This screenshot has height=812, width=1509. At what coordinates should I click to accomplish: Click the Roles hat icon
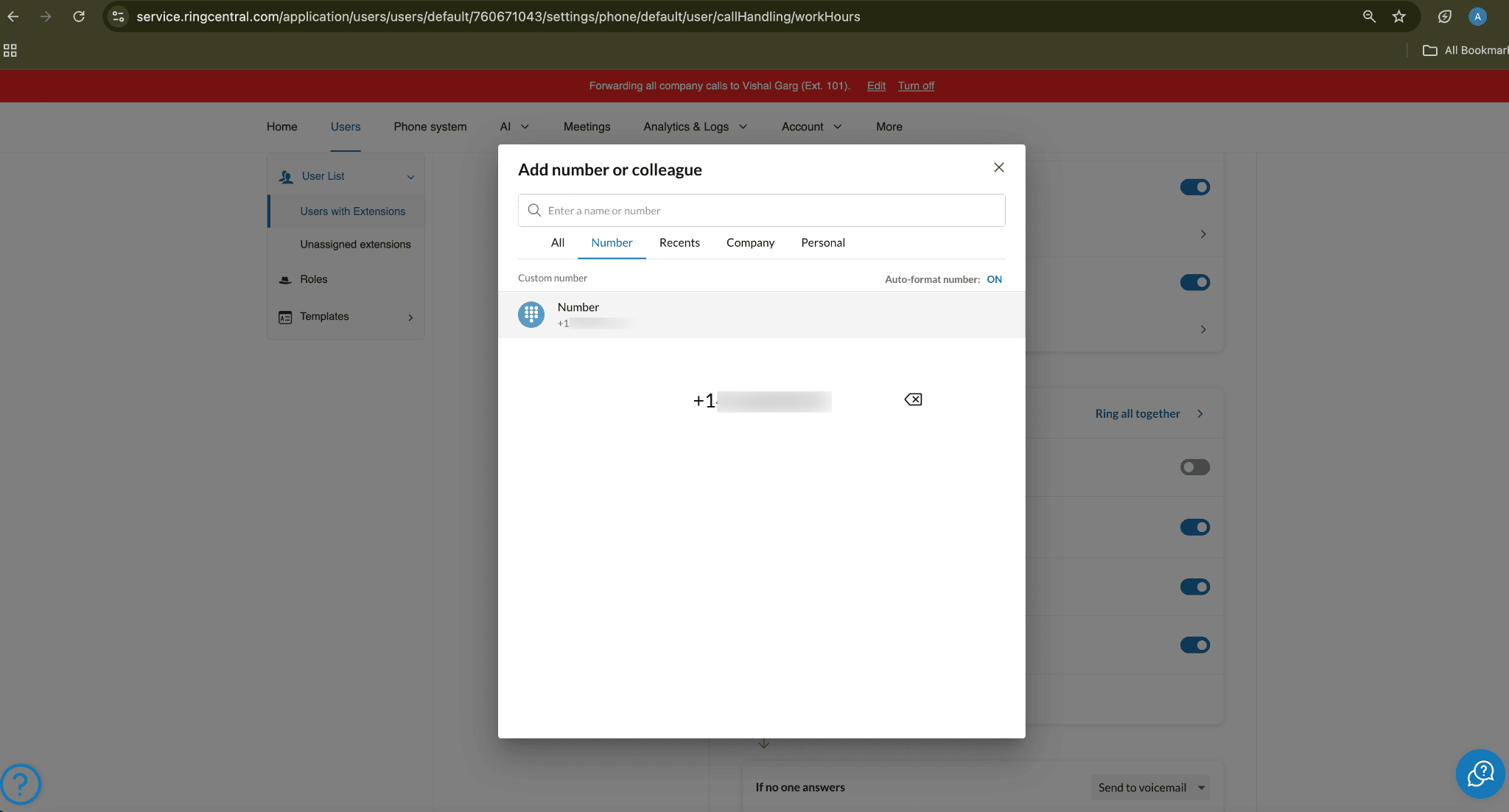pos(285,280)
